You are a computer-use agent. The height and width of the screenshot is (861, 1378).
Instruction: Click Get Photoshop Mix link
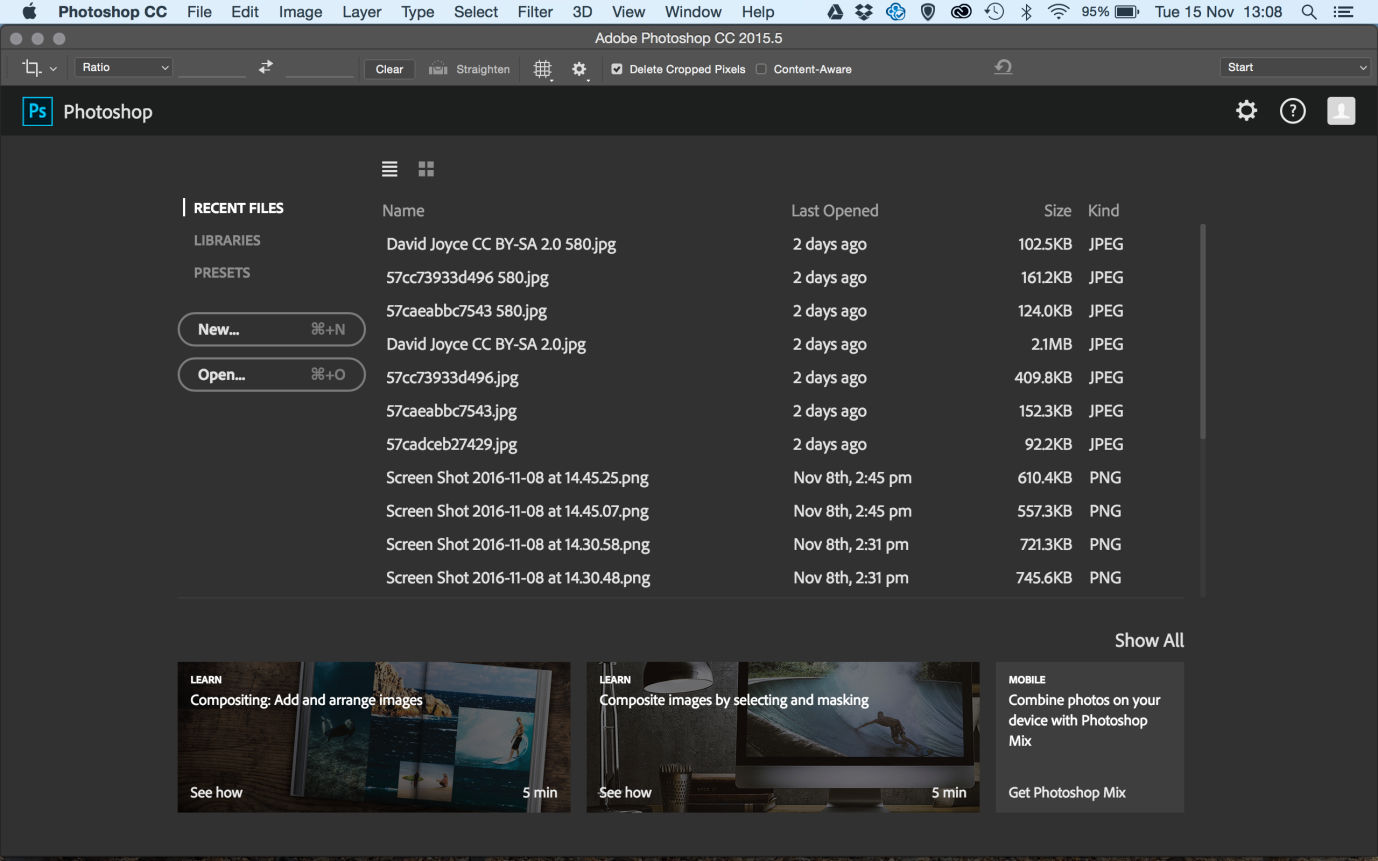[1067, 792]
